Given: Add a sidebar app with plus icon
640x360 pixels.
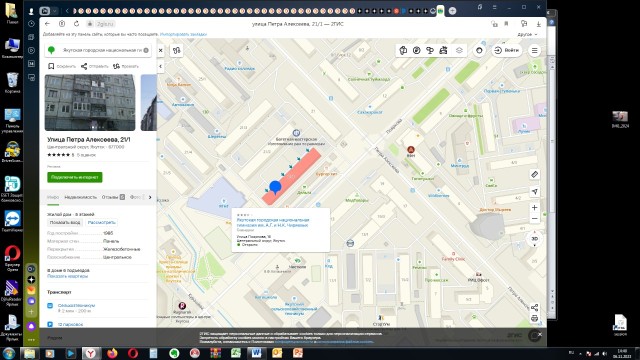Looking at the screenshot, I should pos(31,311).
